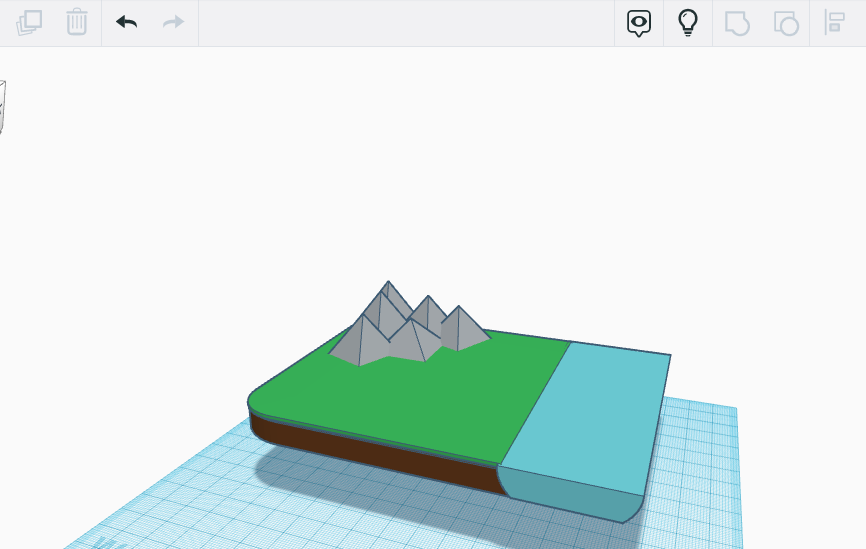Image resolution: width=866 pixels, height=549 pixels.
Task: Toggle Show All lightbulb icon
Action: coord(688,23)
